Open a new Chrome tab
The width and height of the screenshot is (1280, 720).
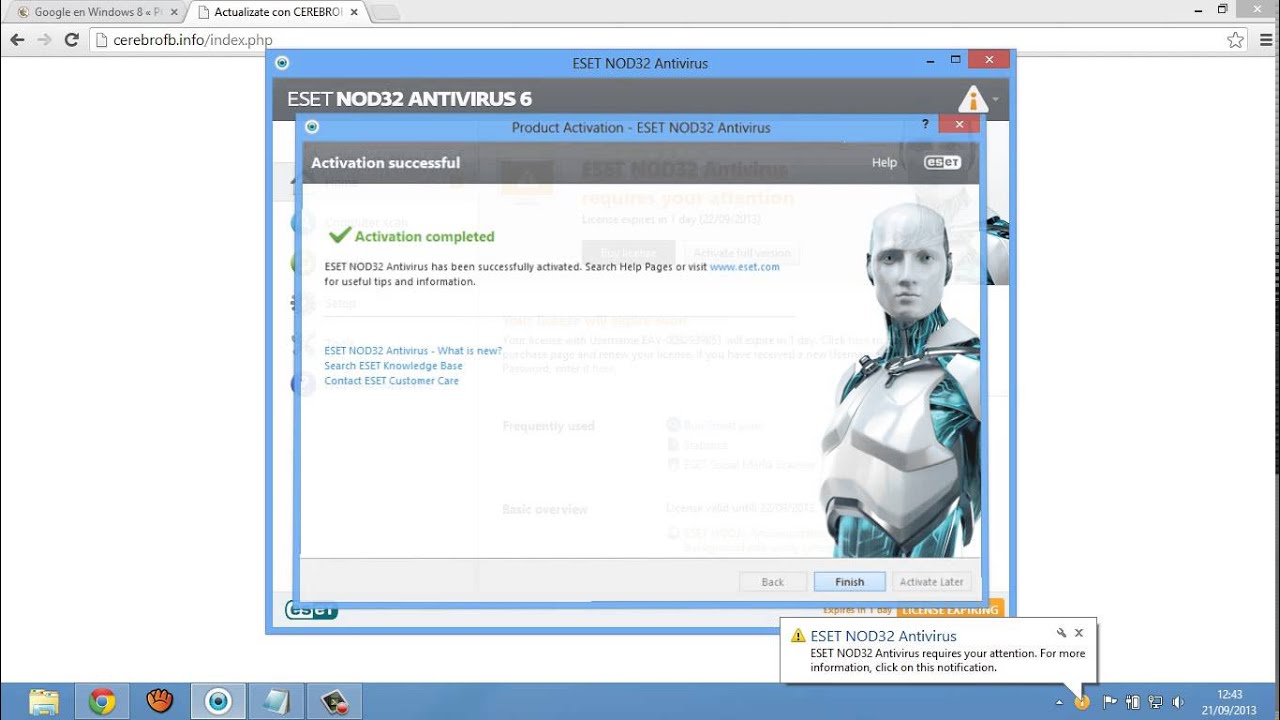(x=385, y=12)
